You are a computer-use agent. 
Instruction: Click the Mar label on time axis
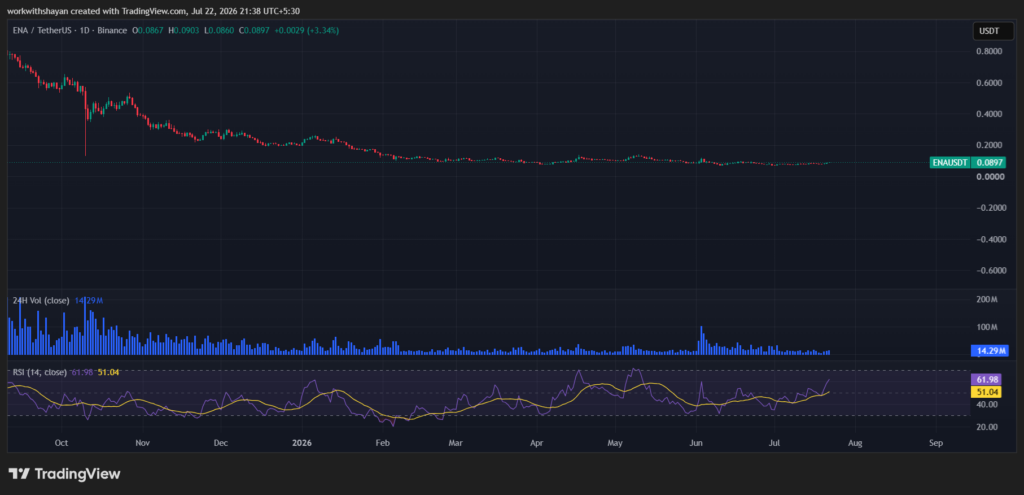tap(455, 443)
